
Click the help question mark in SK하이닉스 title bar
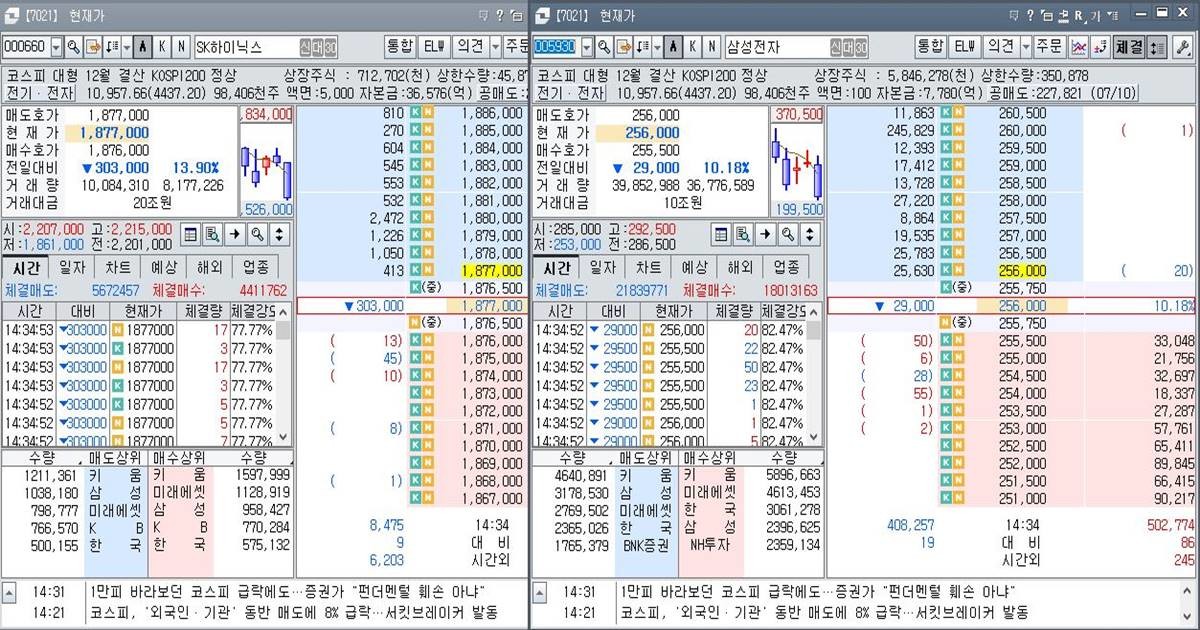pos(500,15)
